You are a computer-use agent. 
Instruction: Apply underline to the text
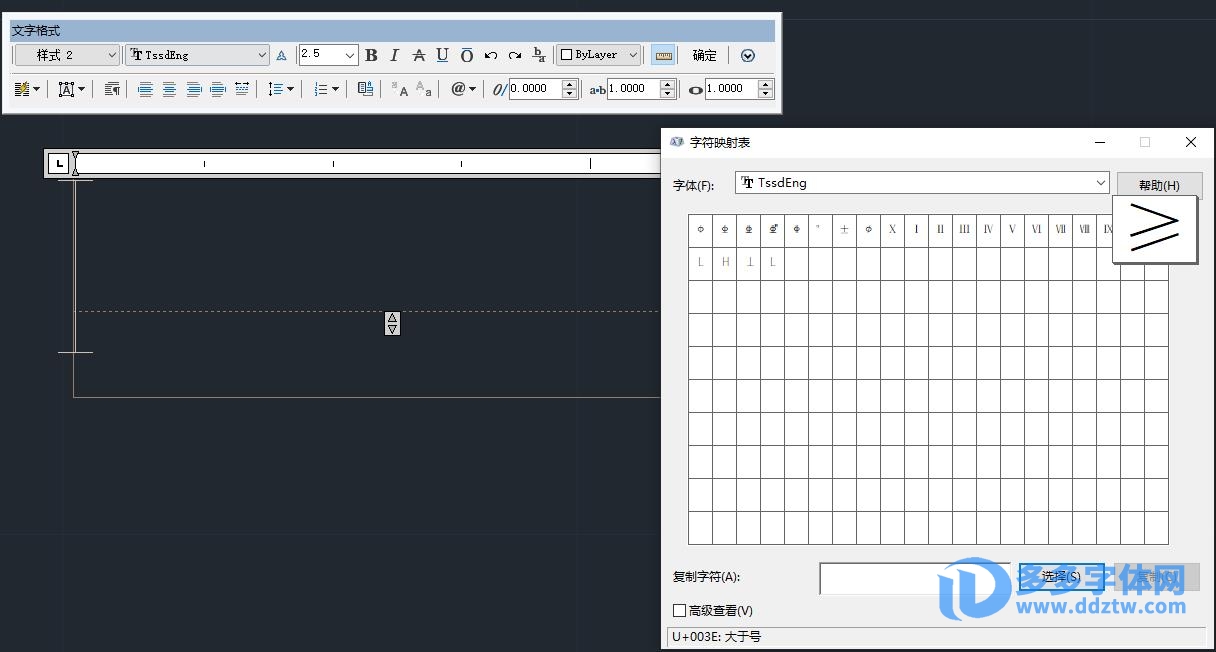click(x=442, y=56)
